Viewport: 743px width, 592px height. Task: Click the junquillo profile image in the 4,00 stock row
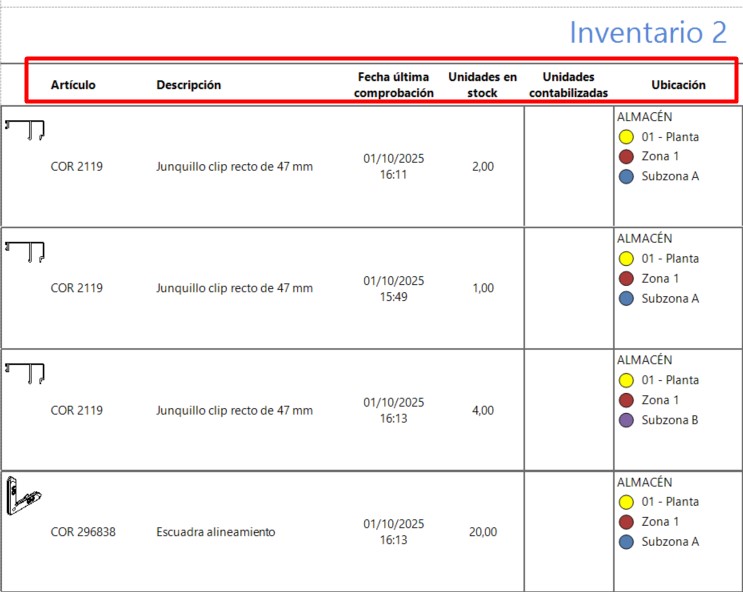click(25, 373)
